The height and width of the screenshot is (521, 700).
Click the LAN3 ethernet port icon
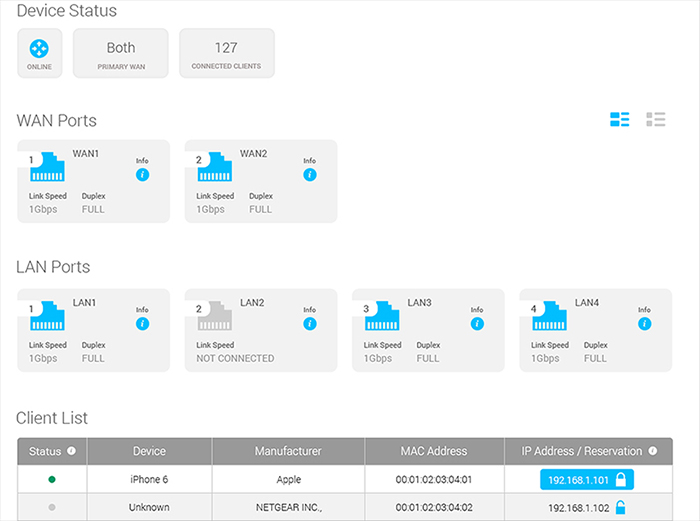pos(382,316)
